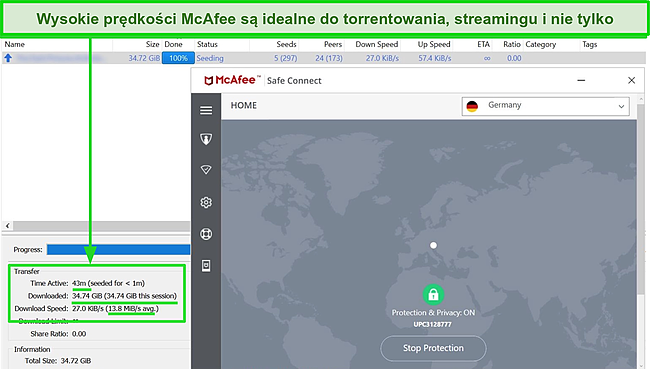Sort torrents by Down Speed column
The width and height of the screenshot is (650, 369).
[x=376, y=44]
